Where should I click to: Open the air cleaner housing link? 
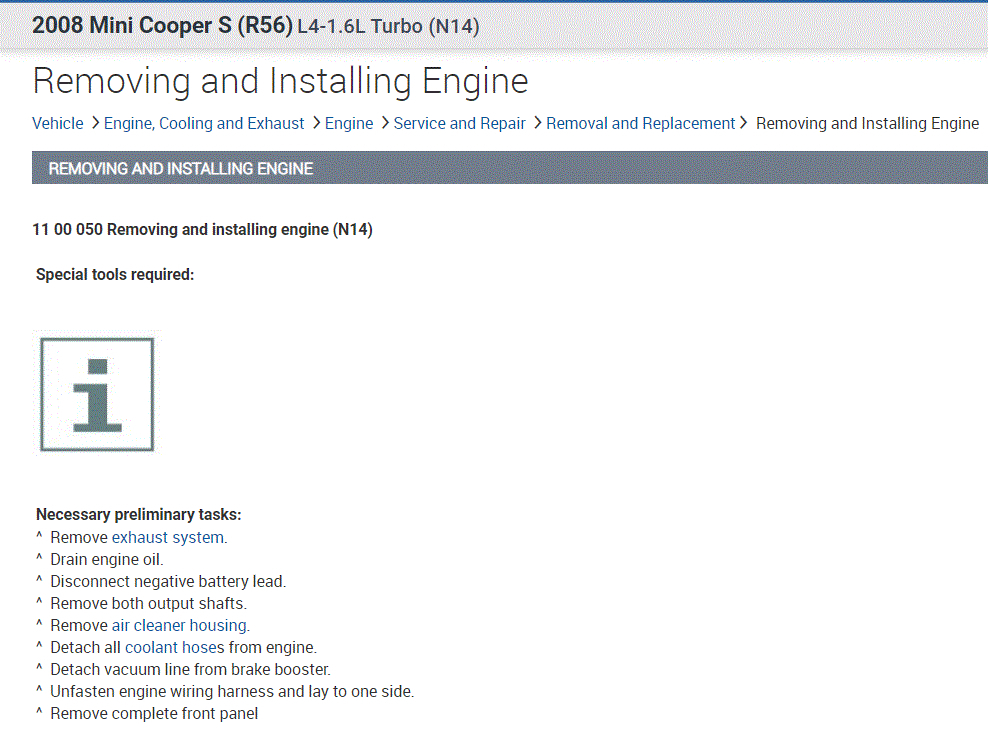click(x=179, y=625)
